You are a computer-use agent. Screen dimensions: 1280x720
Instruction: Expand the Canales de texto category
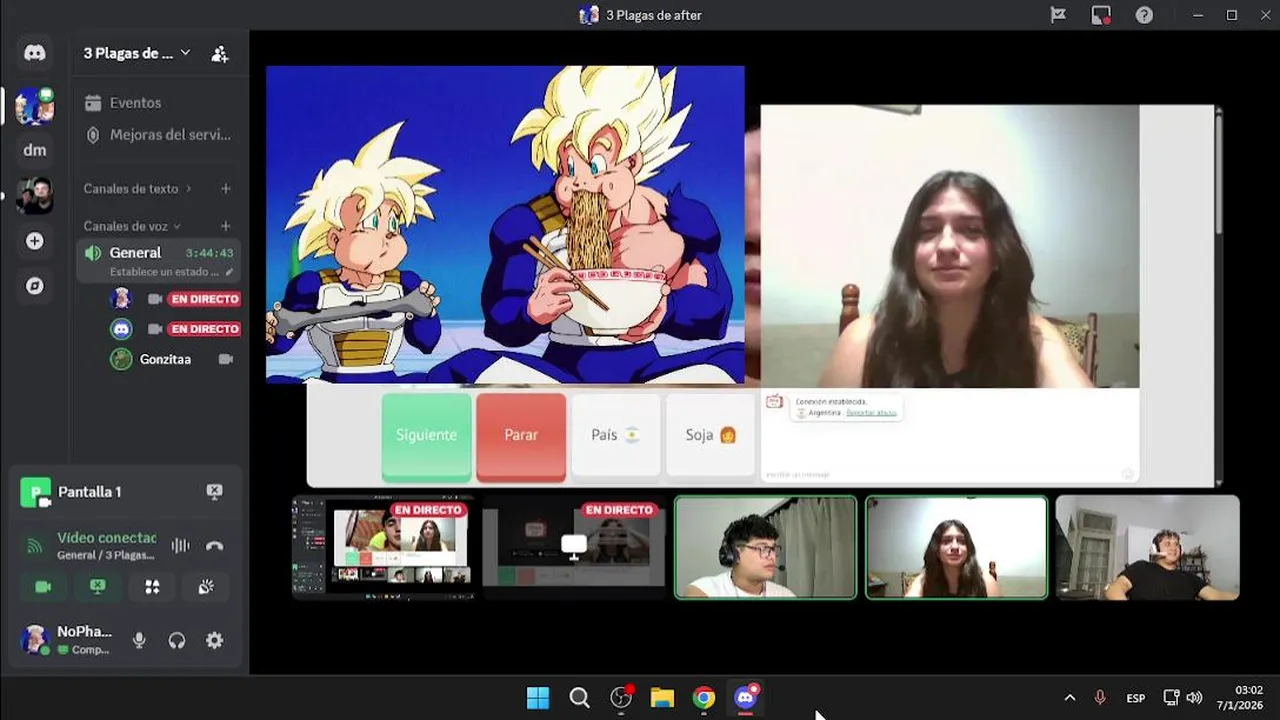click(x=138, y=188)
